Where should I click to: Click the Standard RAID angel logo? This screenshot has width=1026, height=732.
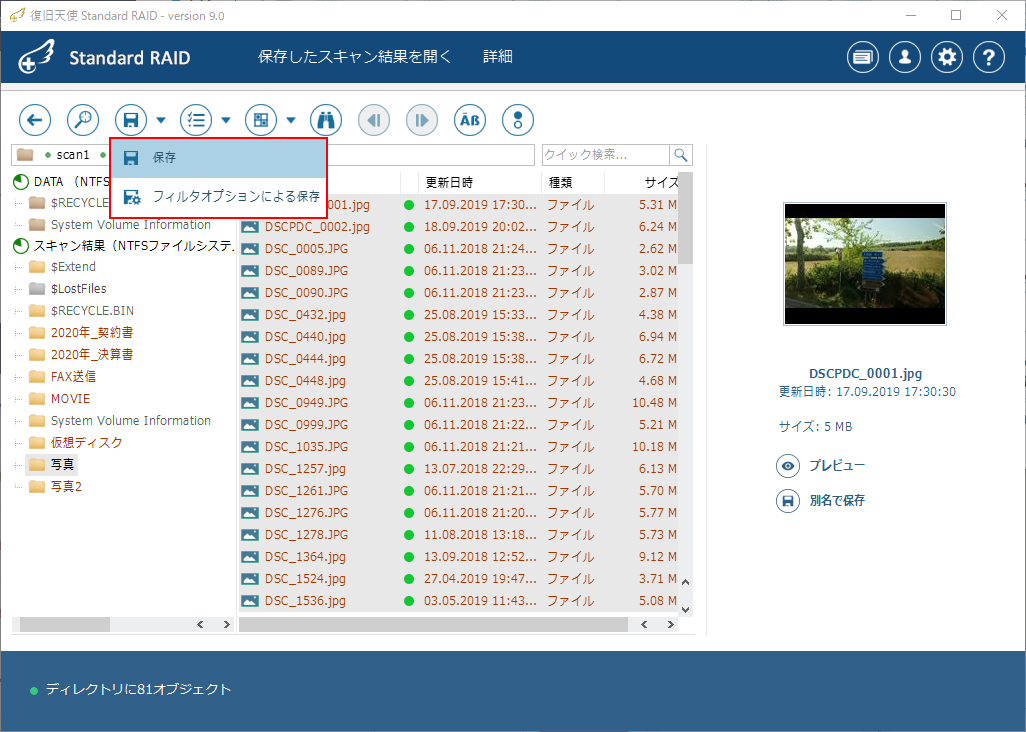pyautogui.click(x=37, y=57)
